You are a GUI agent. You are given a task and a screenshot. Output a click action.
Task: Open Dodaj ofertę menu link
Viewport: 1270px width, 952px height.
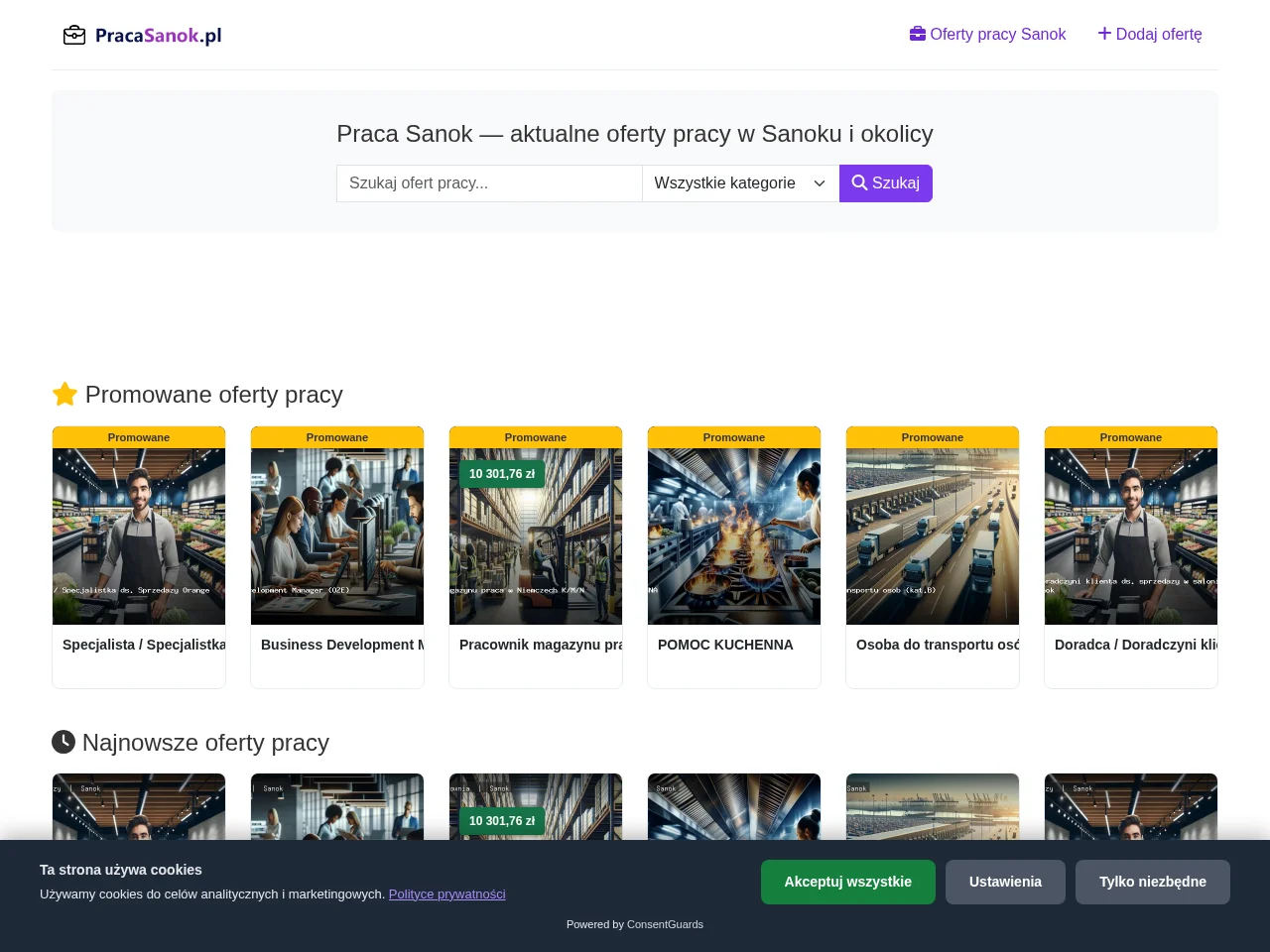(1150, 34)
